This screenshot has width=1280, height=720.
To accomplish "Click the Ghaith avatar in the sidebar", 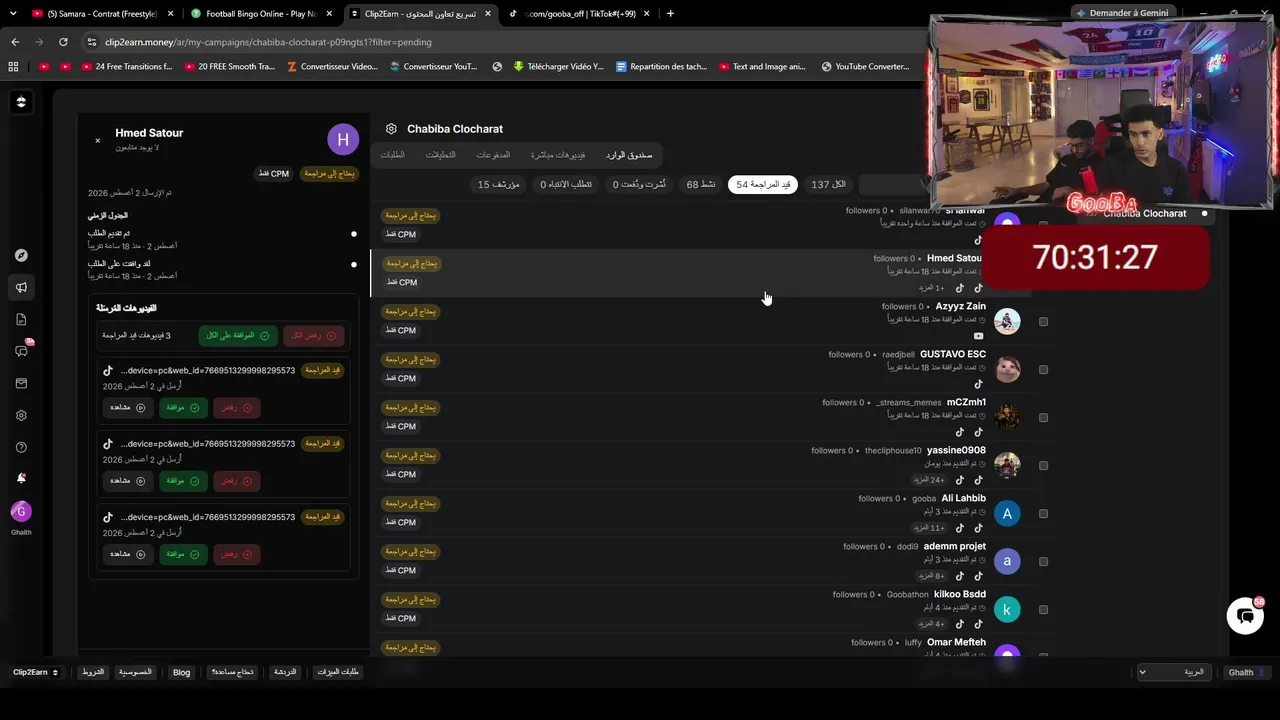I will pyautogui.click(x=21, y=512).
